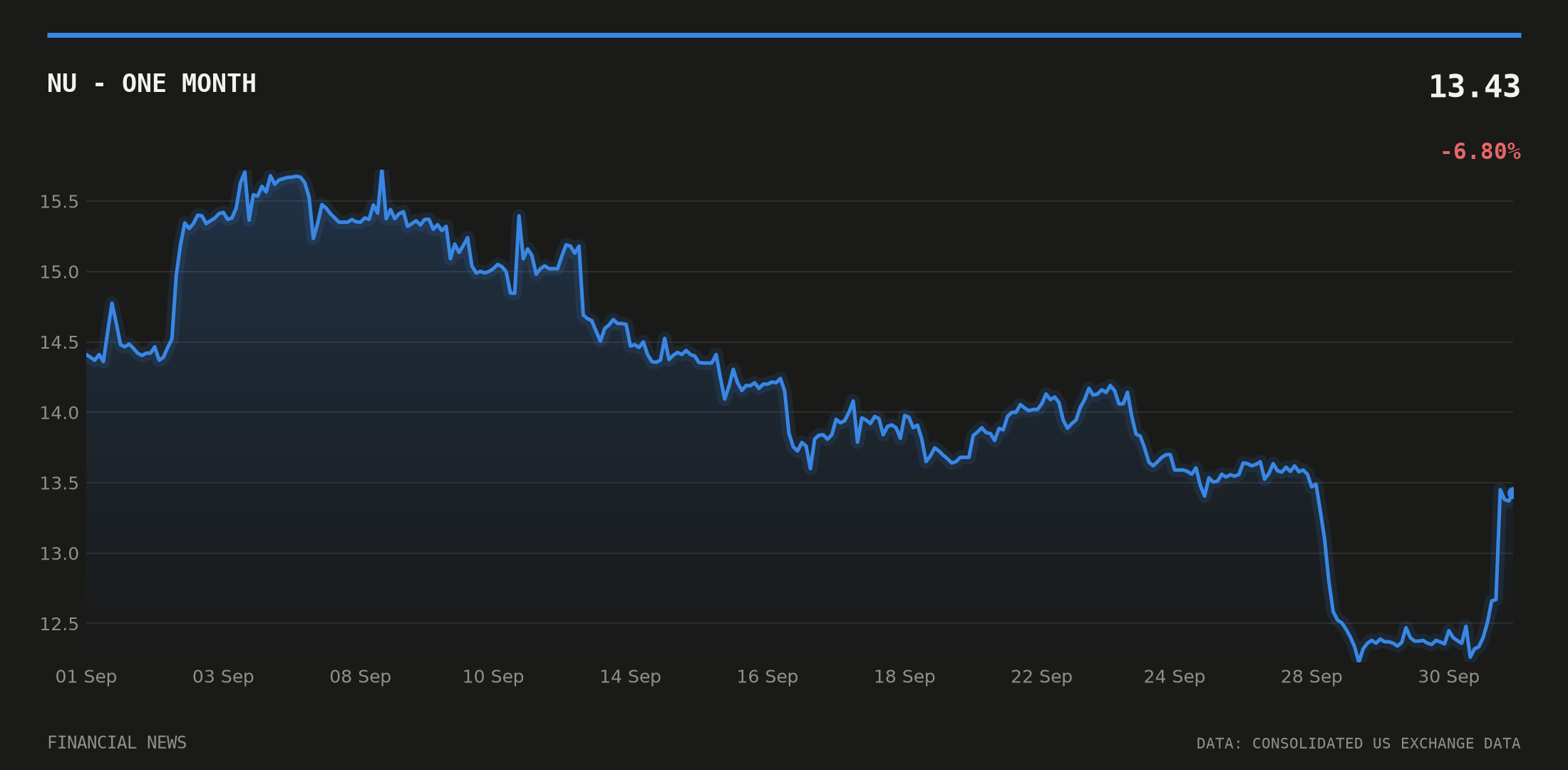Click the 15.0 y-axis label

click(59, 272)
